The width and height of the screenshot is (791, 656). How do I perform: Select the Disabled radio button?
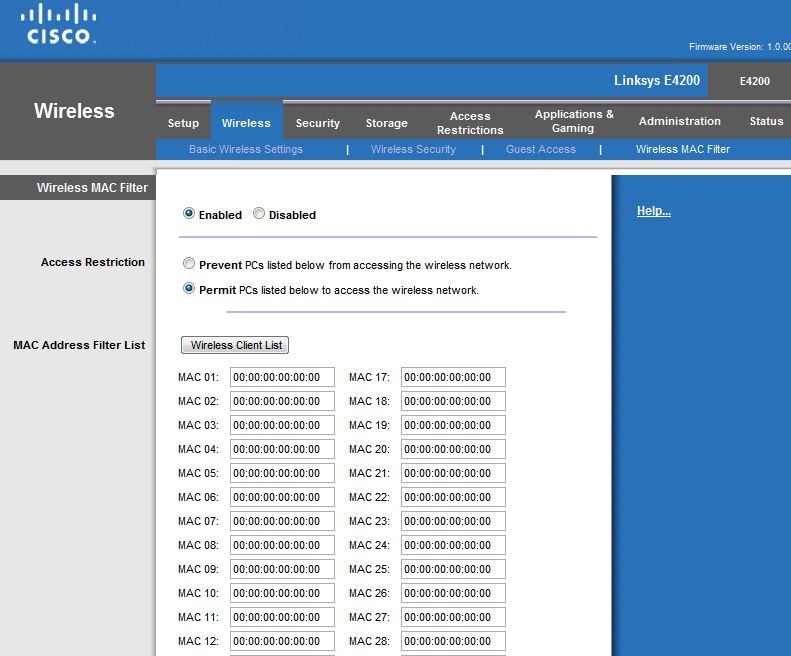click(259, 213)
